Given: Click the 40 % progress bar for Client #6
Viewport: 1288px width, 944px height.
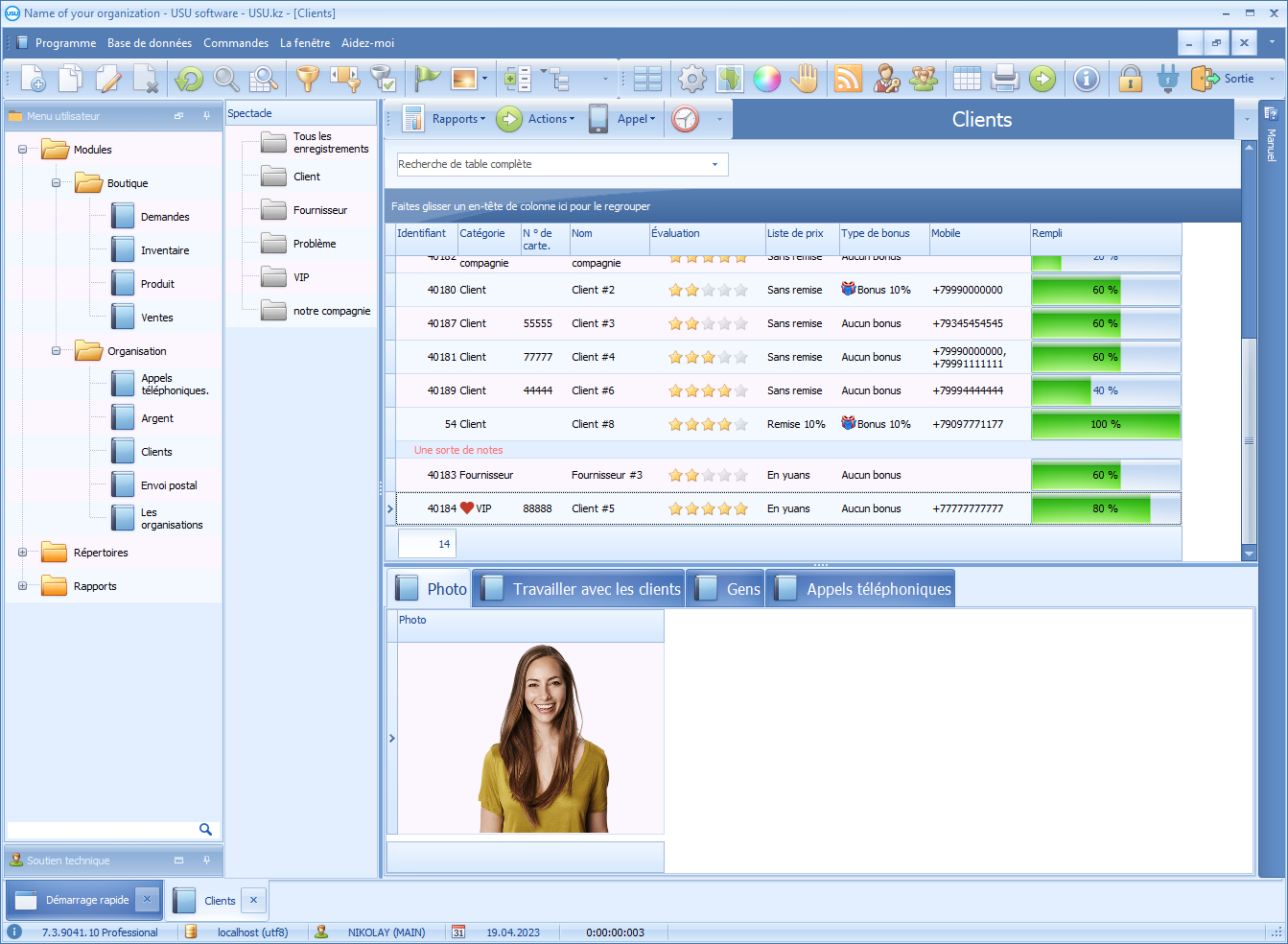Looking at the screenshot, I should (1106, 390).
